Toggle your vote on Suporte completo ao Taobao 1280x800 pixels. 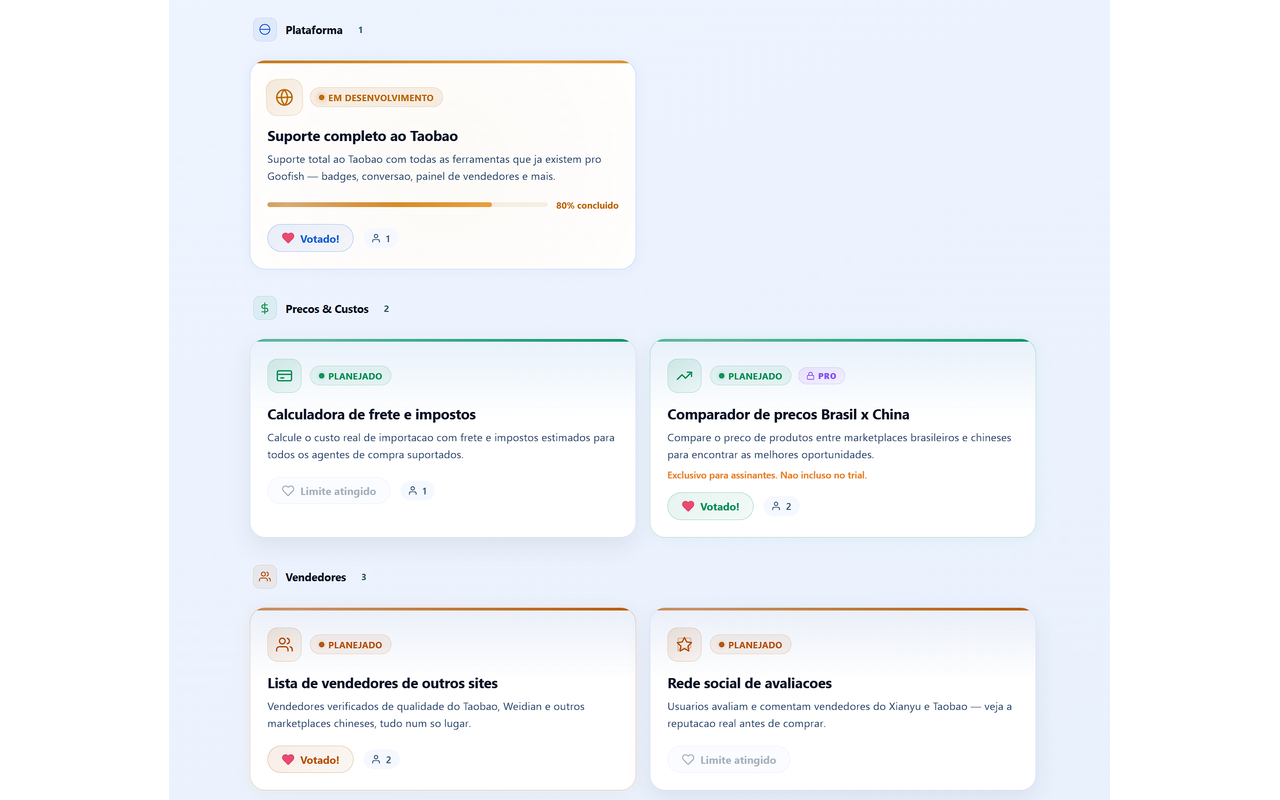click(310, 238)
